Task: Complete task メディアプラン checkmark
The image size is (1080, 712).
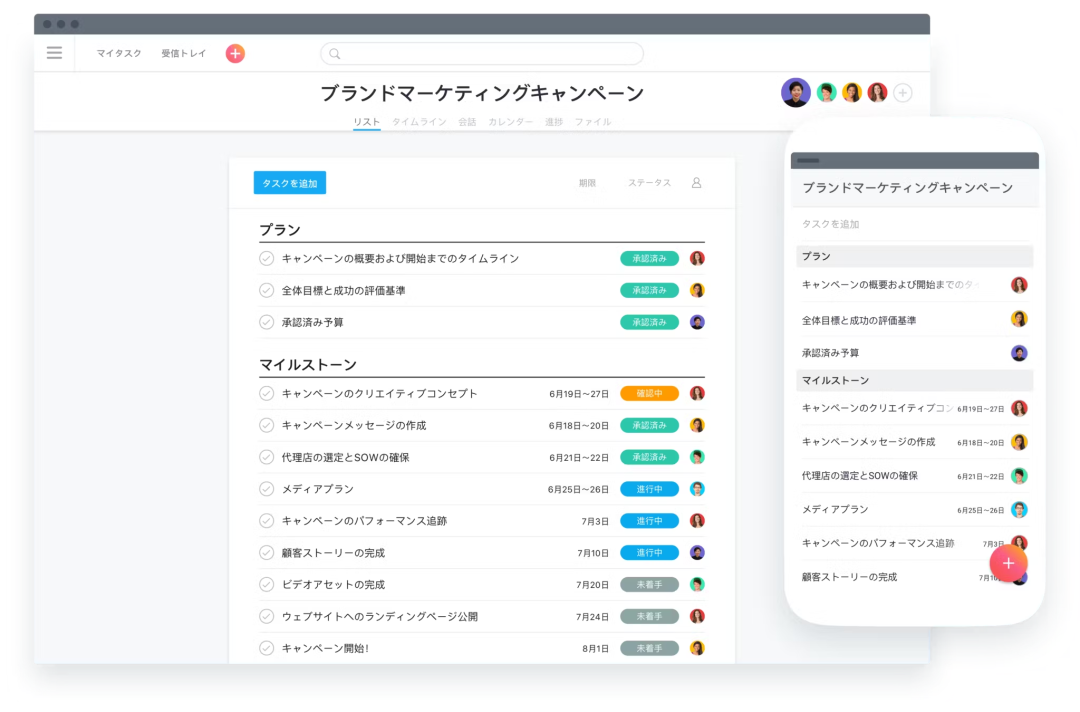Action: pos(267,489)
